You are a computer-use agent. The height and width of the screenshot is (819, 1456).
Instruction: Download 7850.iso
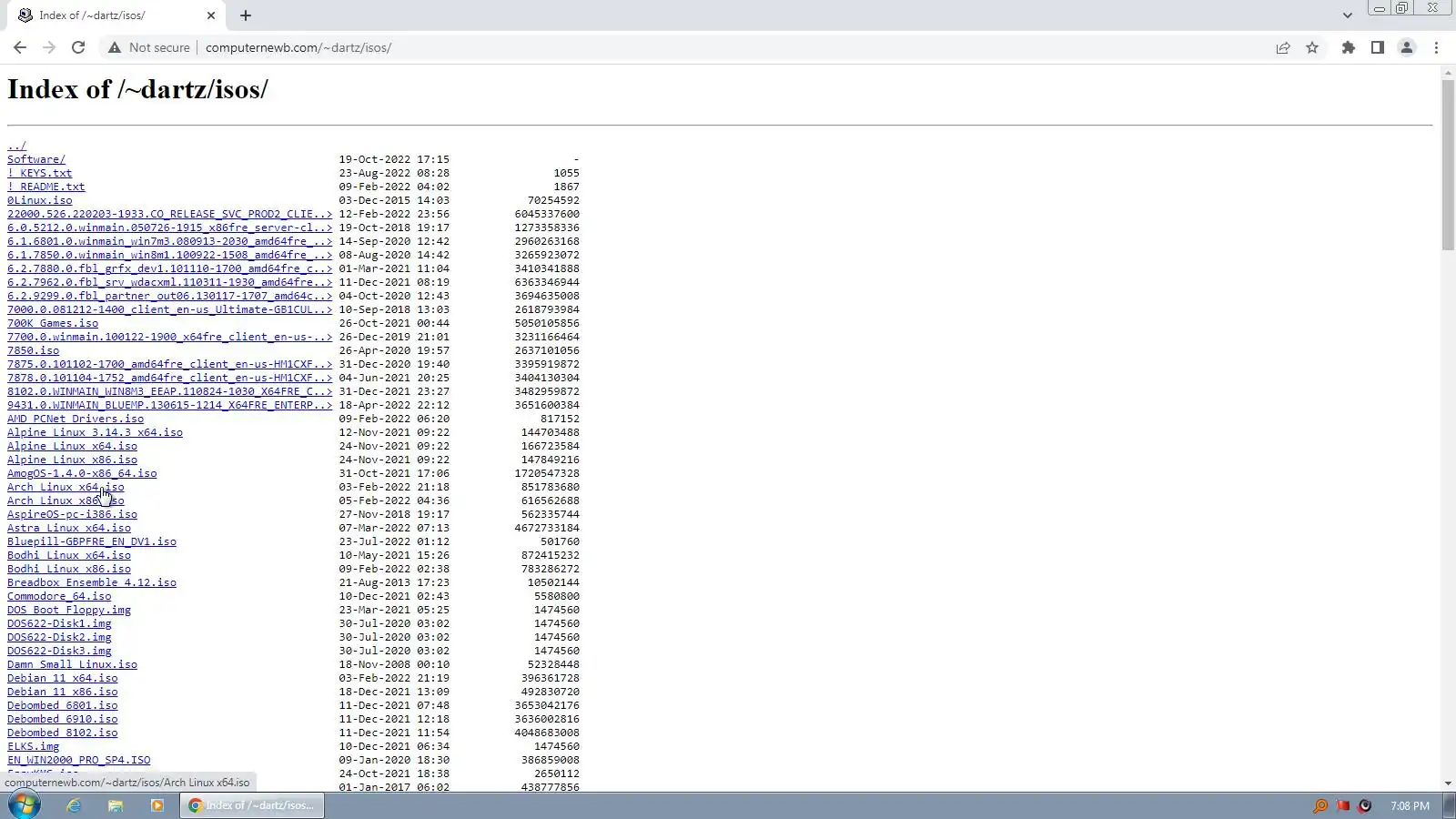(x=33, y=350)
